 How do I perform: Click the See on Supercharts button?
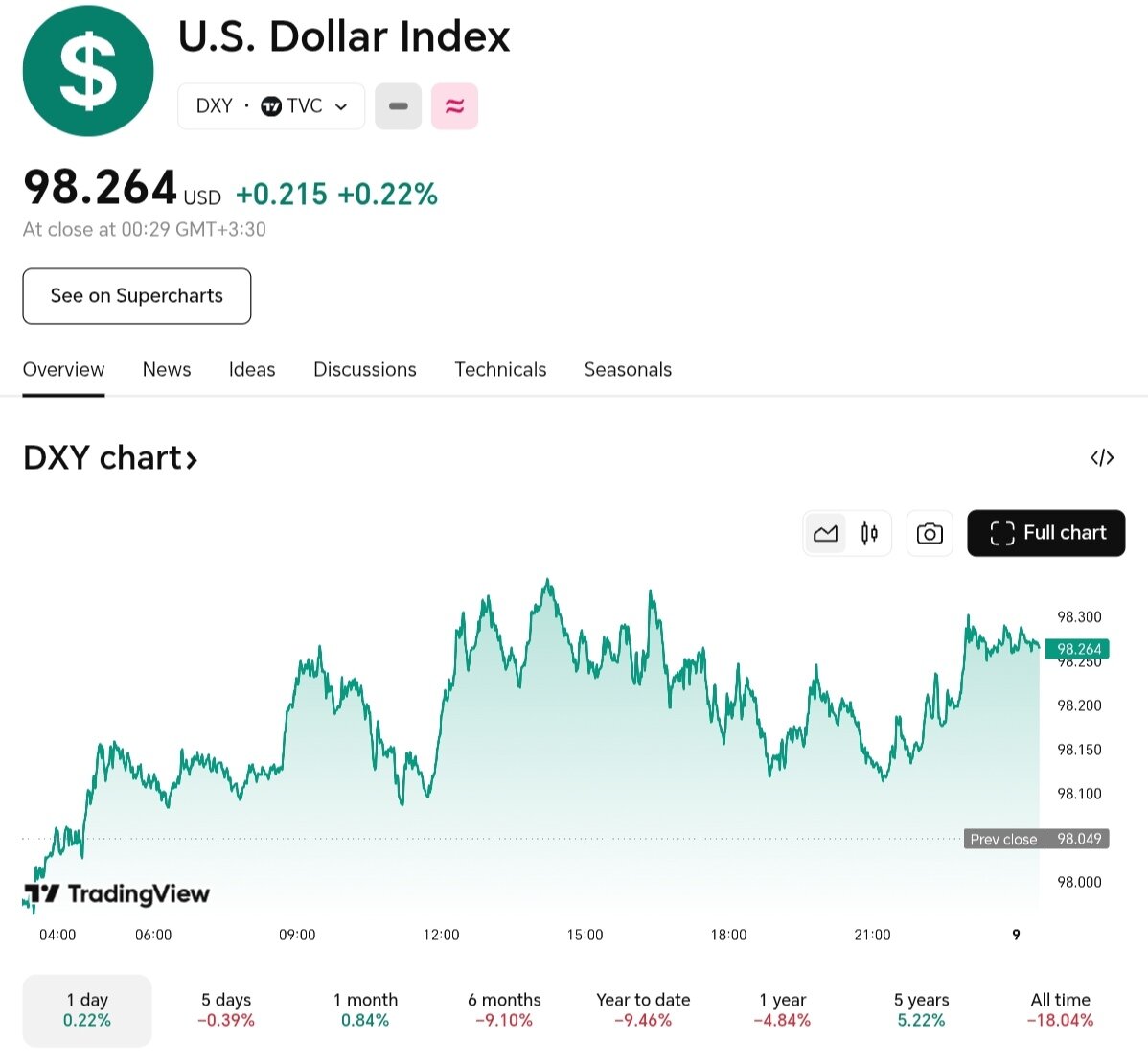point(137,296)
